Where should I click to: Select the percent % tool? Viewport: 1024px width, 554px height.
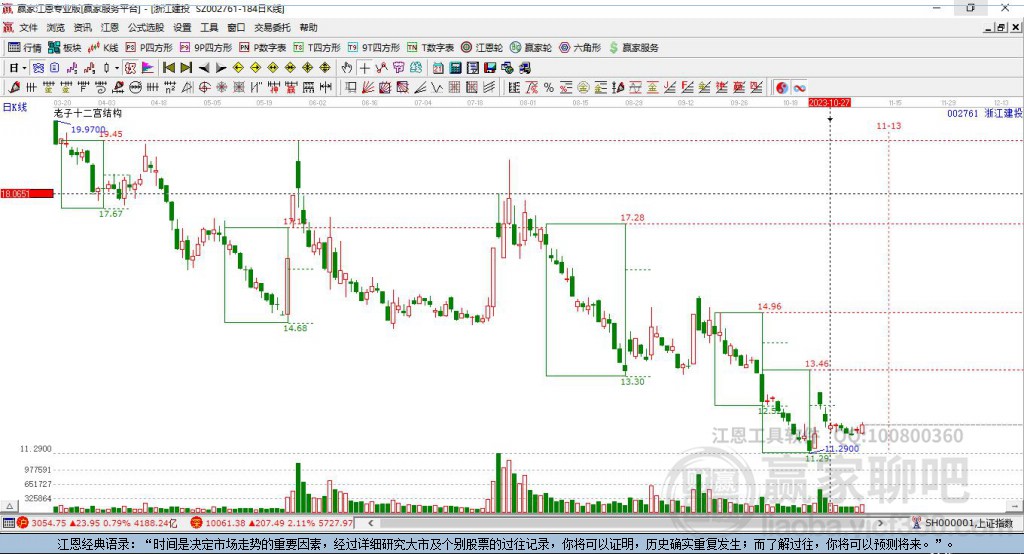(x=549, y=88)
